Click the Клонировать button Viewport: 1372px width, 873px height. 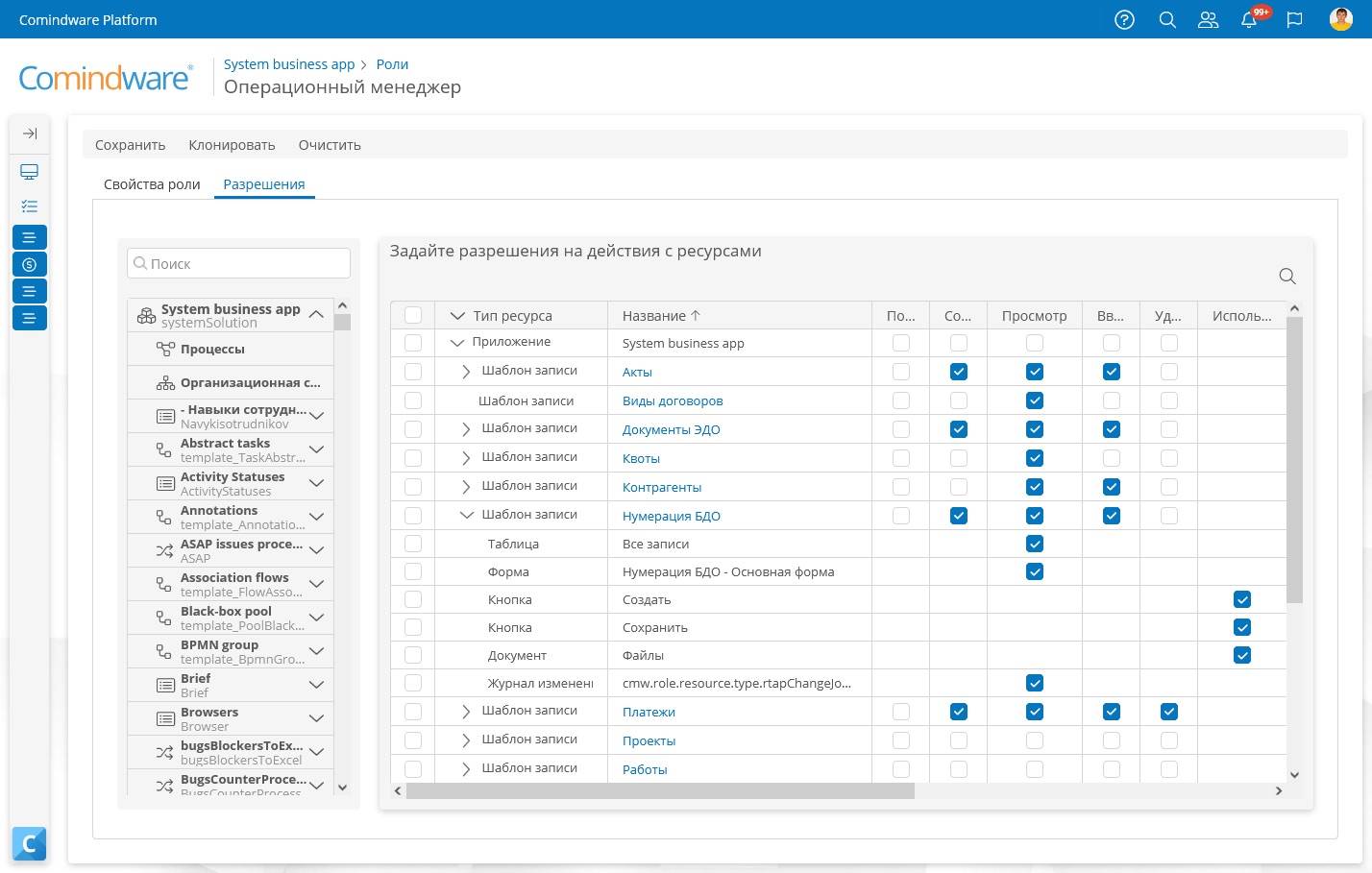[232, 145]
